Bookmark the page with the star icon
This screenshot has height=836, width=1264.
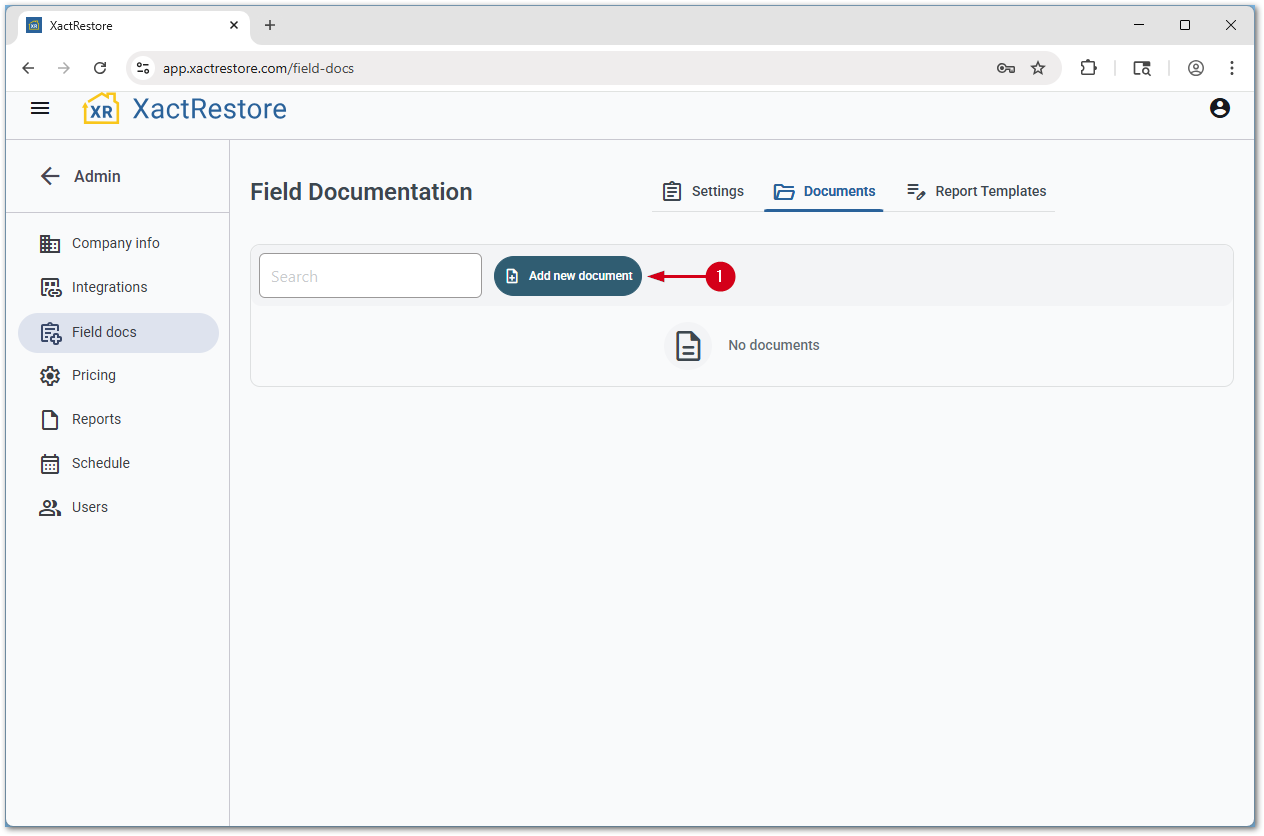(x=1038, y=68)
